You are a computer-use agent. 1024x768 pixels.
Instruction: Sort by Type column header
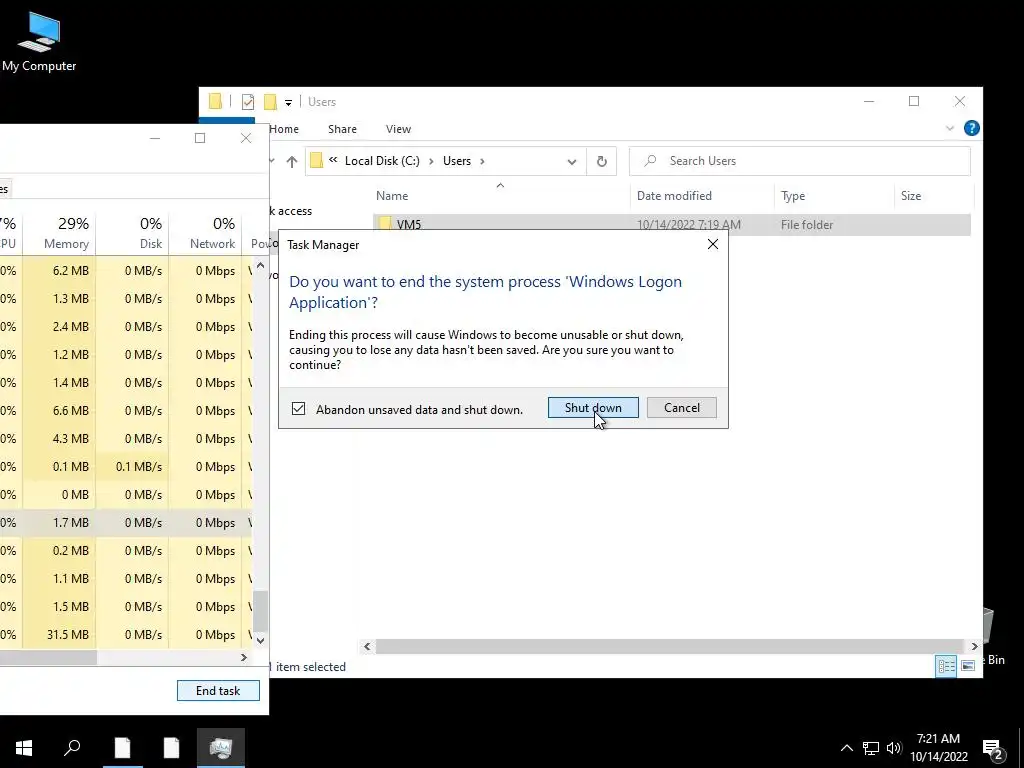click(793, 196)
